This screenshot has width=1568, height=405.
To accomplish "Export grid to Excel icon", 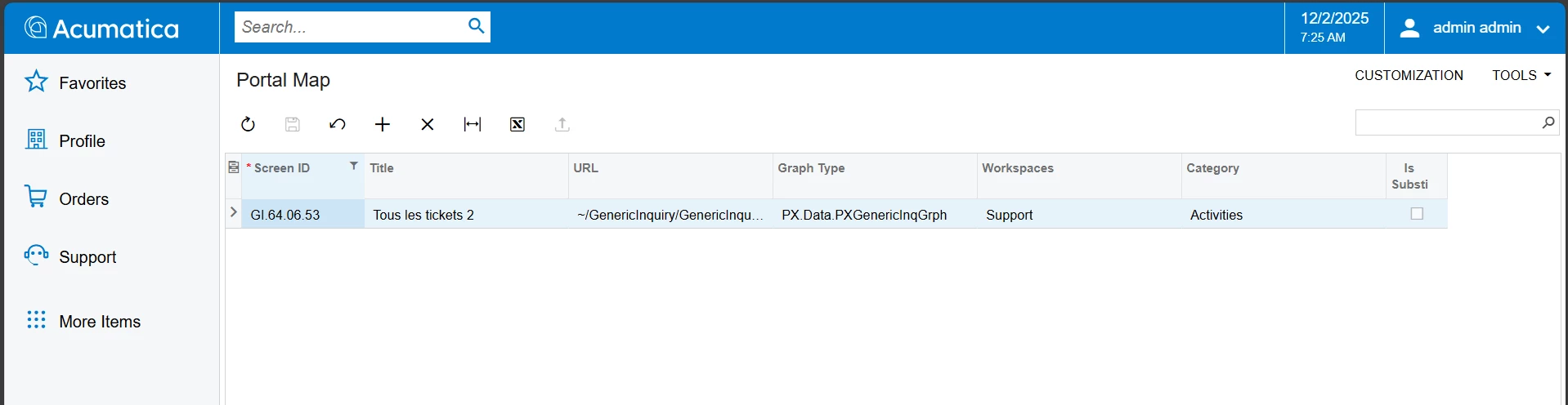I will point(517,124).
